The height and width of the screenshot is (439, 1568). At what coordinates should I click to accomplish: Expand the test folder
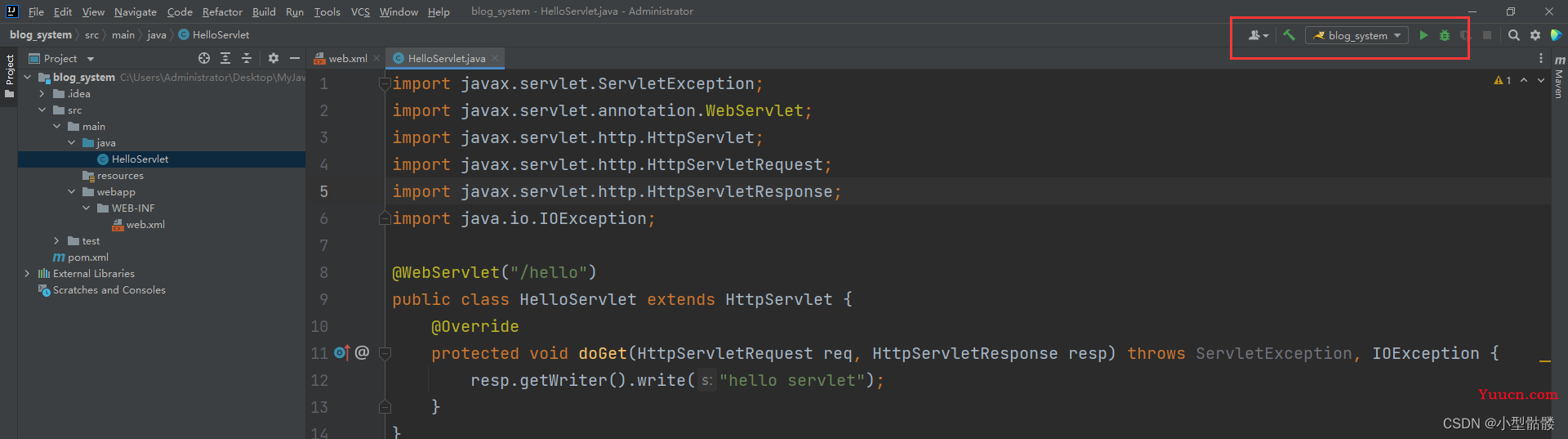pos(56,240)
